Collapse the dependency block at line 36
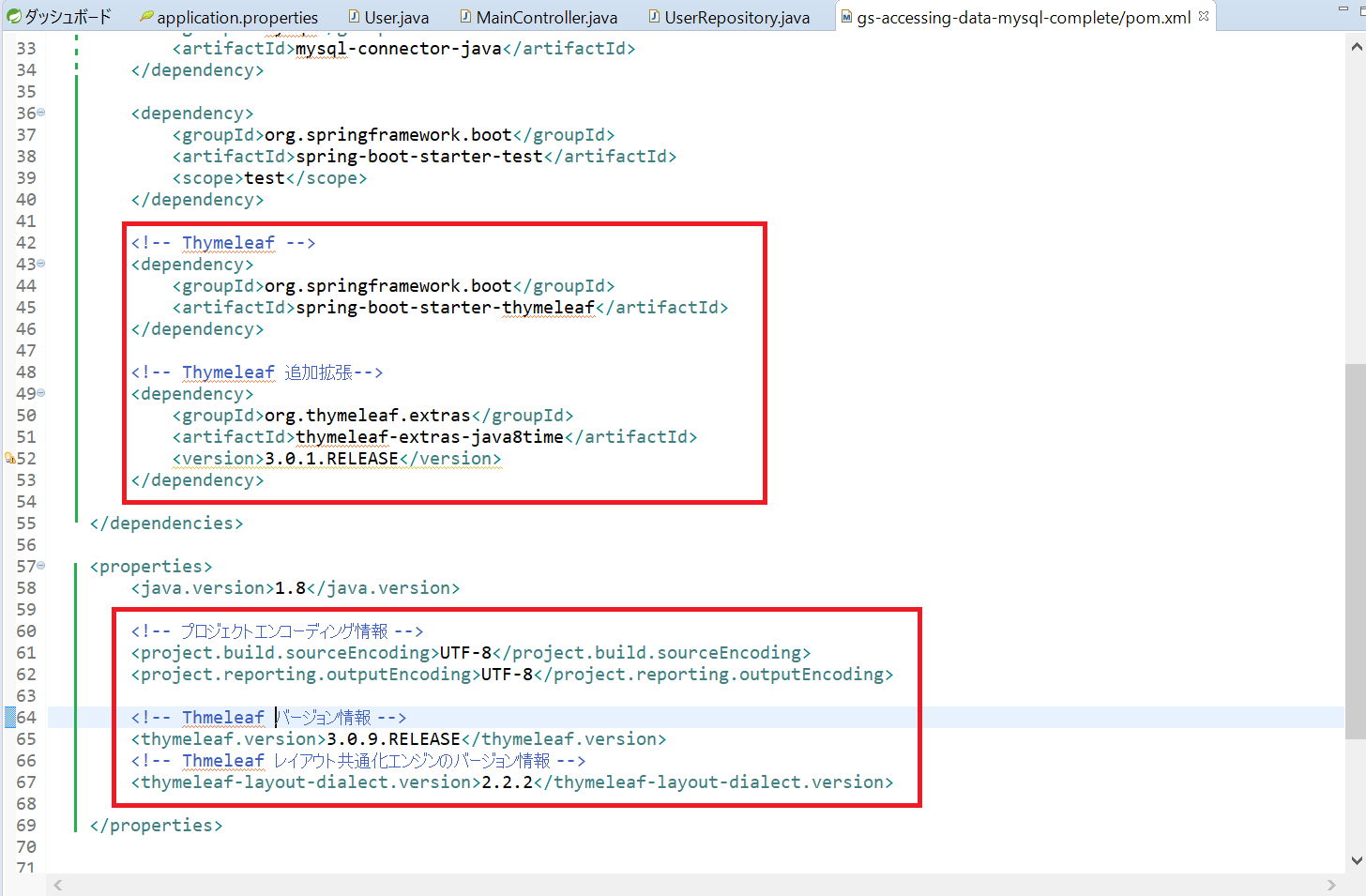This screenshot has width=1366, height=896. tap(41, 113)
